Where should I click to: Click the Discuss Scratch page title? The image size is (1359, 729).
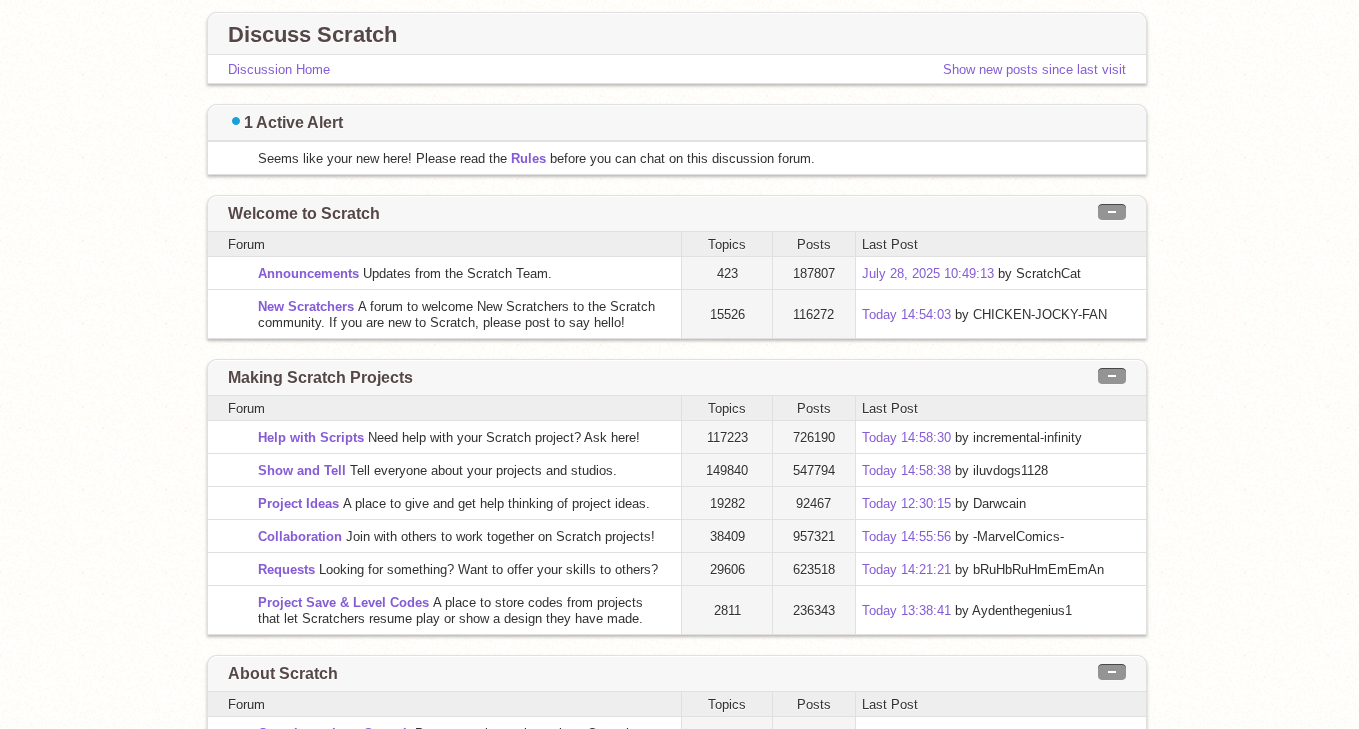point(312,34)
